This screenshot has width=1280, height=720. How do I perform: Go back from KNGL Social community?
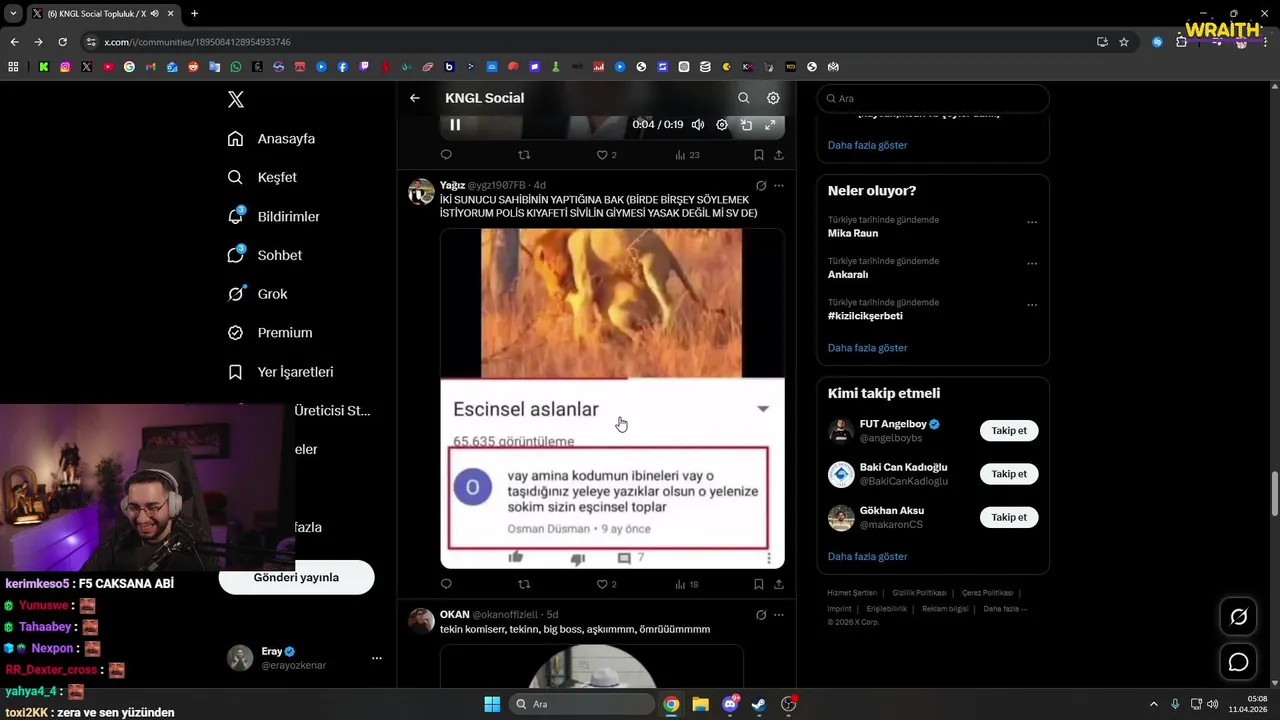coord(415,98)
